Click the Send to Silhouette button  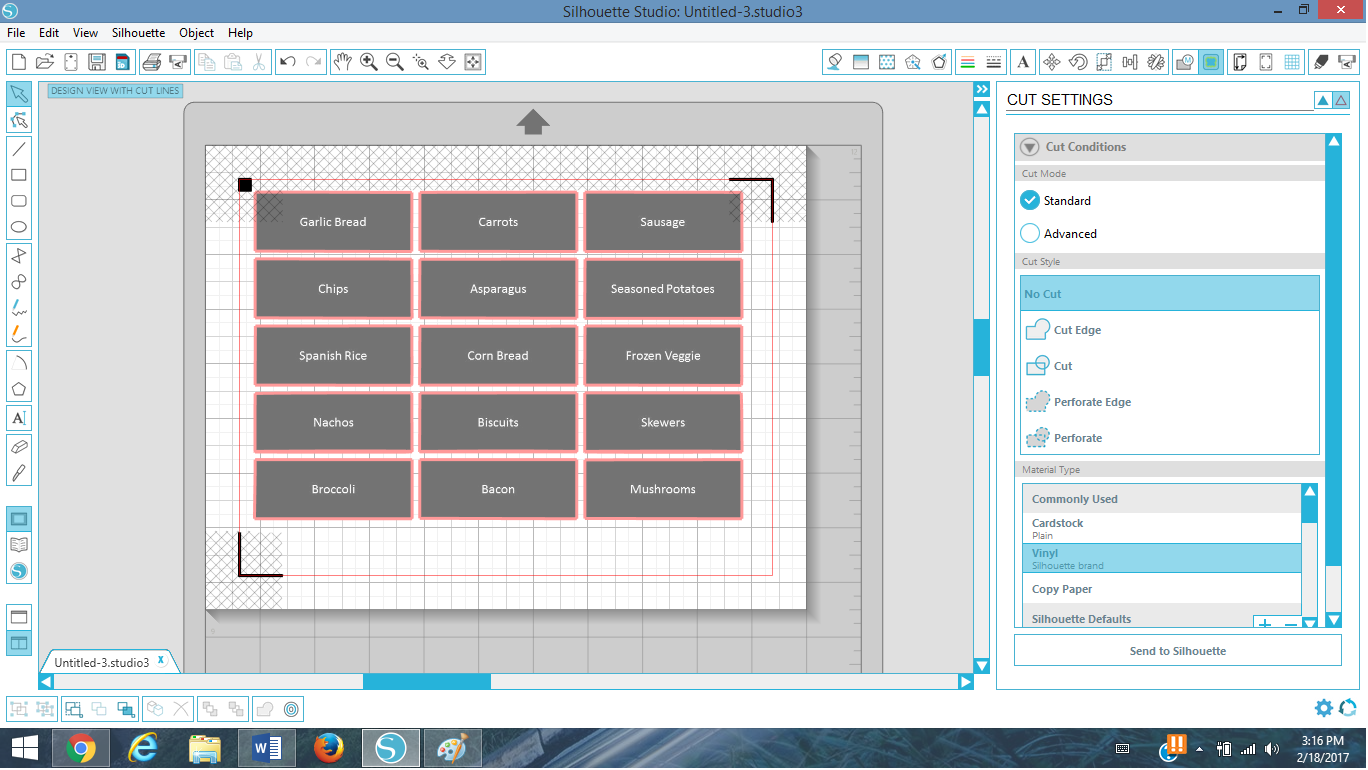1178,651
